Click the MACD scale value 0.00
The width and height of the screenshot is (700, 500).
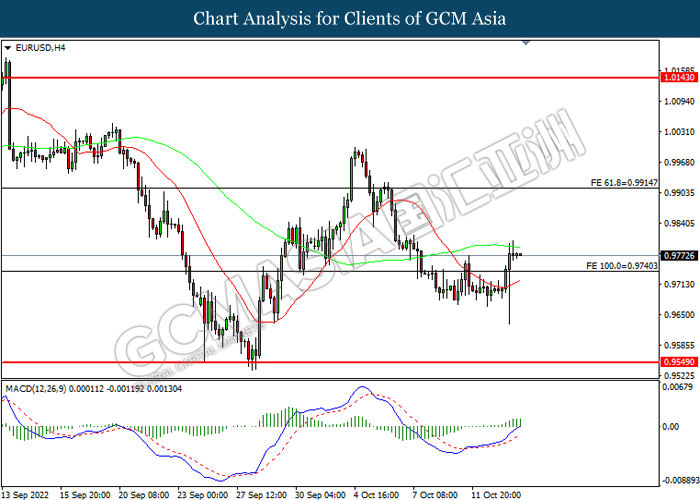tap(671, 427)
